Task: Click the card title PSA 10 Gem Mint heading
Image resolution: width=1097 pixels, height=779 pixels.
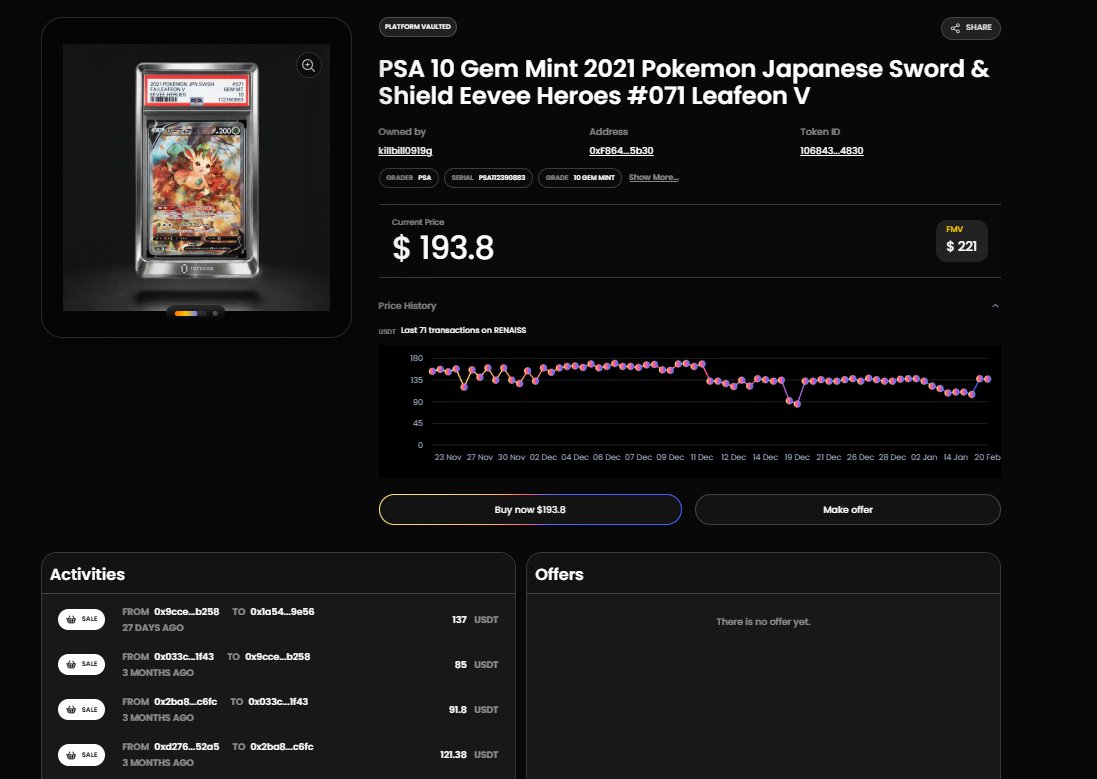Action: coord(684,82)
